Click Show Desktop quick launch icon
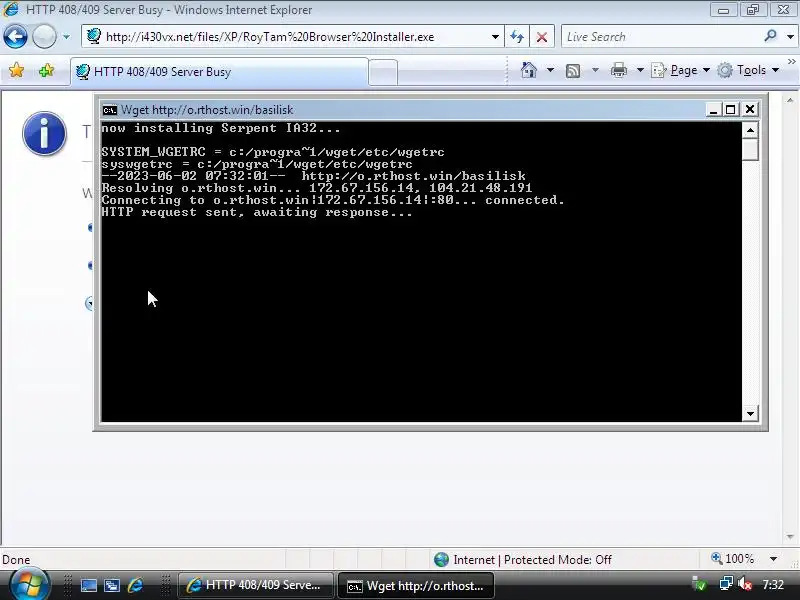This screenshot has width=800, height=600. pos(89,586)
